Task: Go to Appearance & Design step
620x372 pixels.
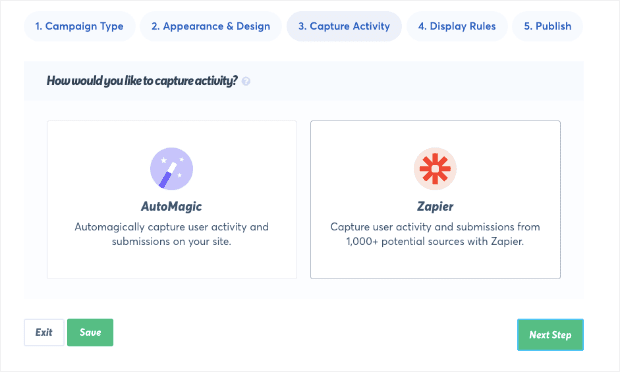Action: (211, 26)
